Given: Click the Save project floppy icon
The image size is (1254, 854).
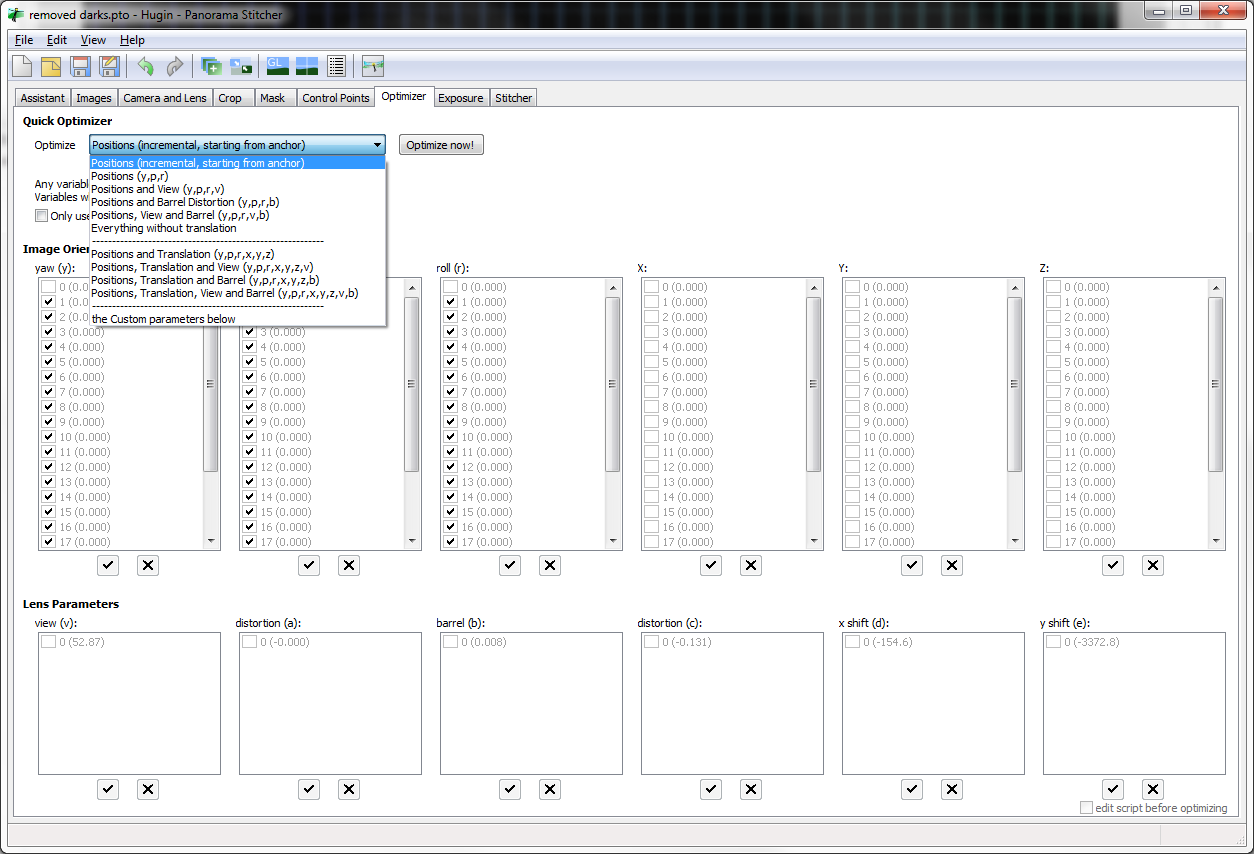Looking at the screenshot, I should click(80, 67).
